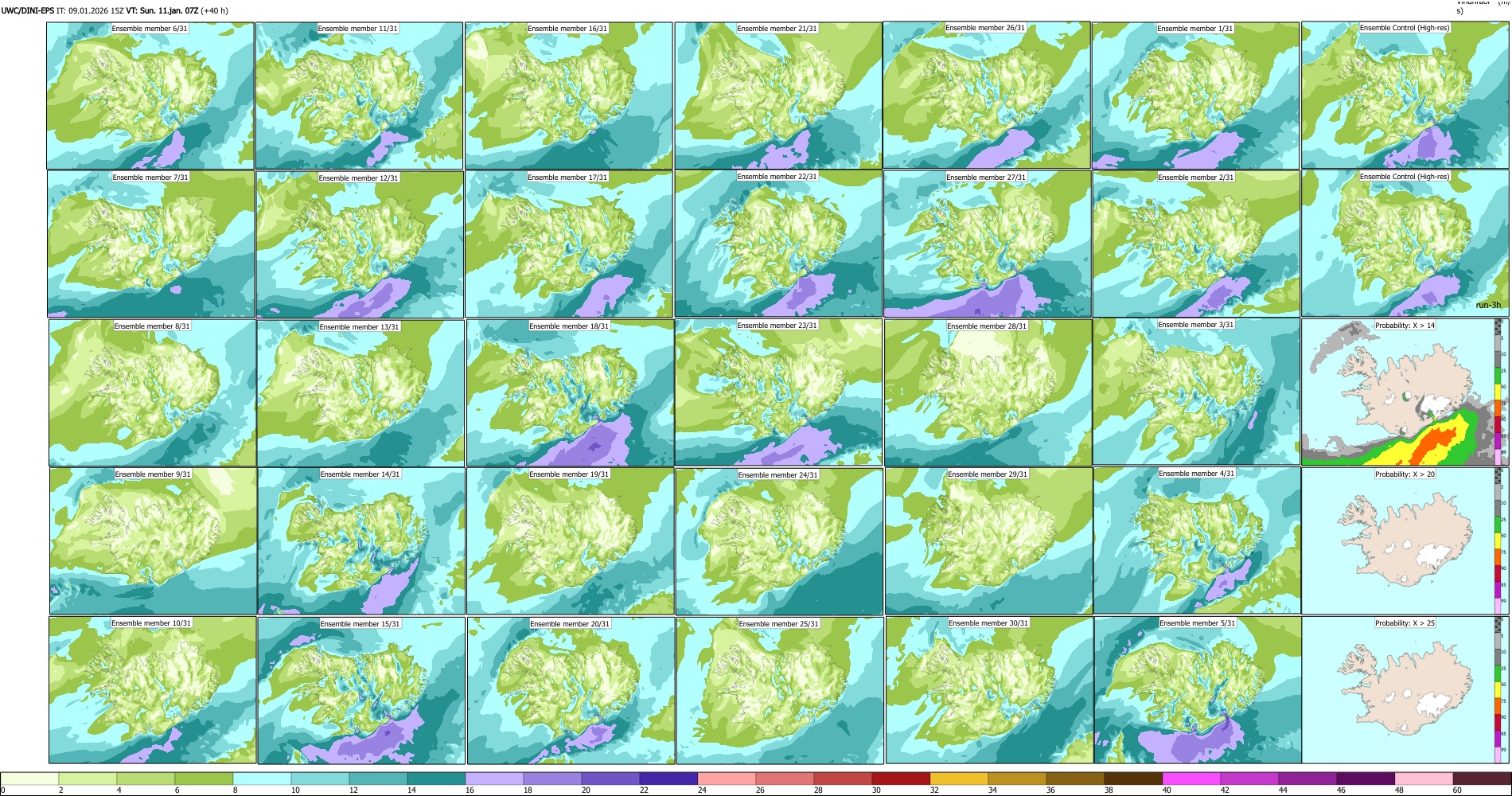Open the Ensemble member 21/31 map panel
The image size is (1512, 796).
click(x=778, y=95)
